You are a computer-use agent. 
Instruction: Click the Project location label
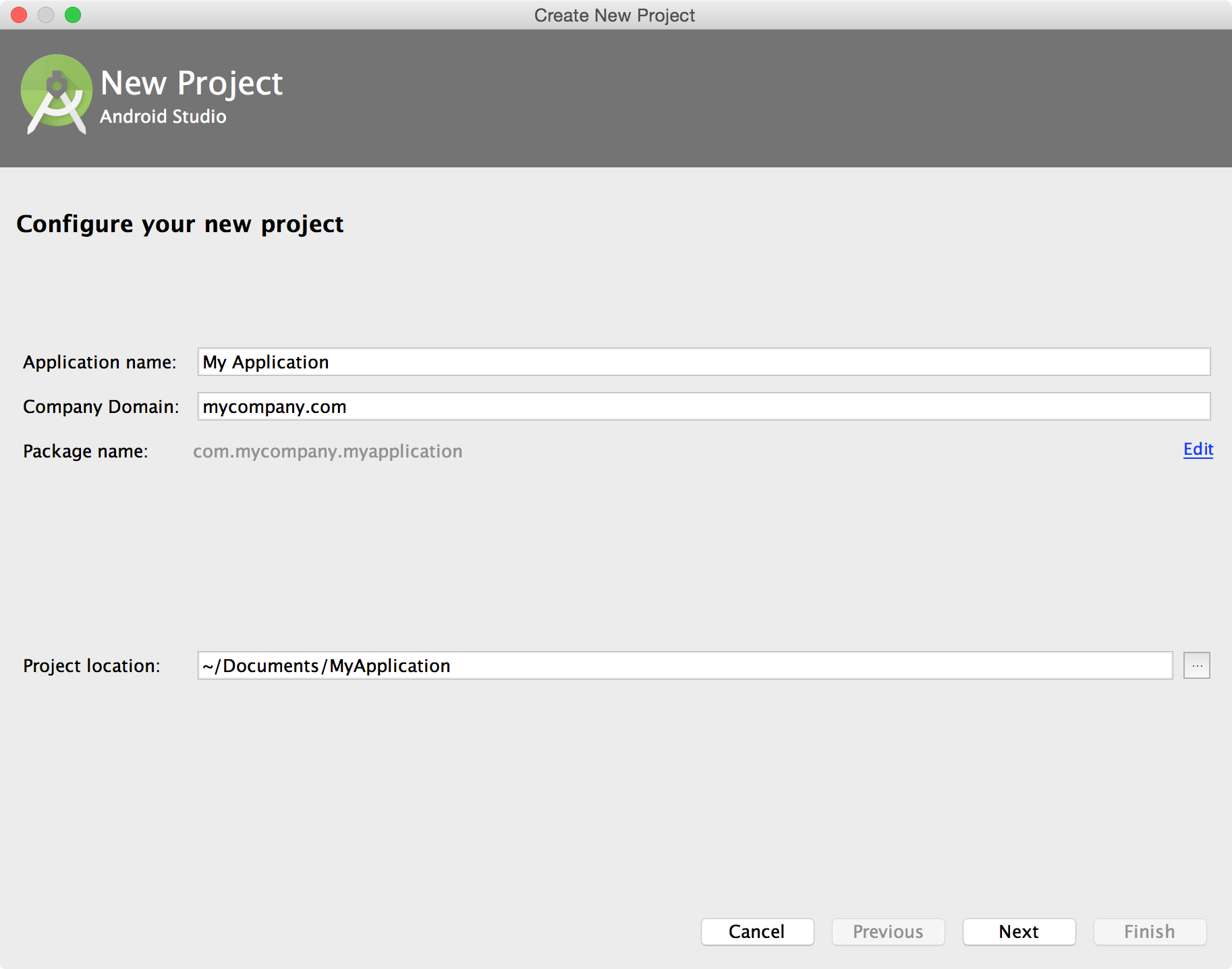tap(92, 666)
